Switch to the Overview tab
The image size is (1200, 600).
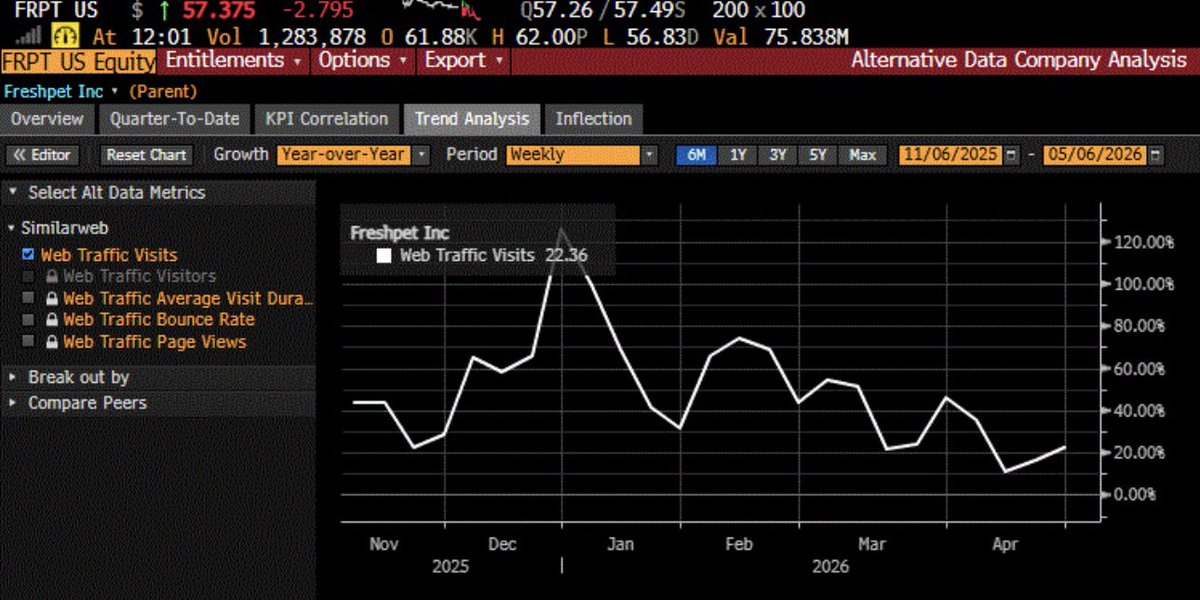(47, 119)
